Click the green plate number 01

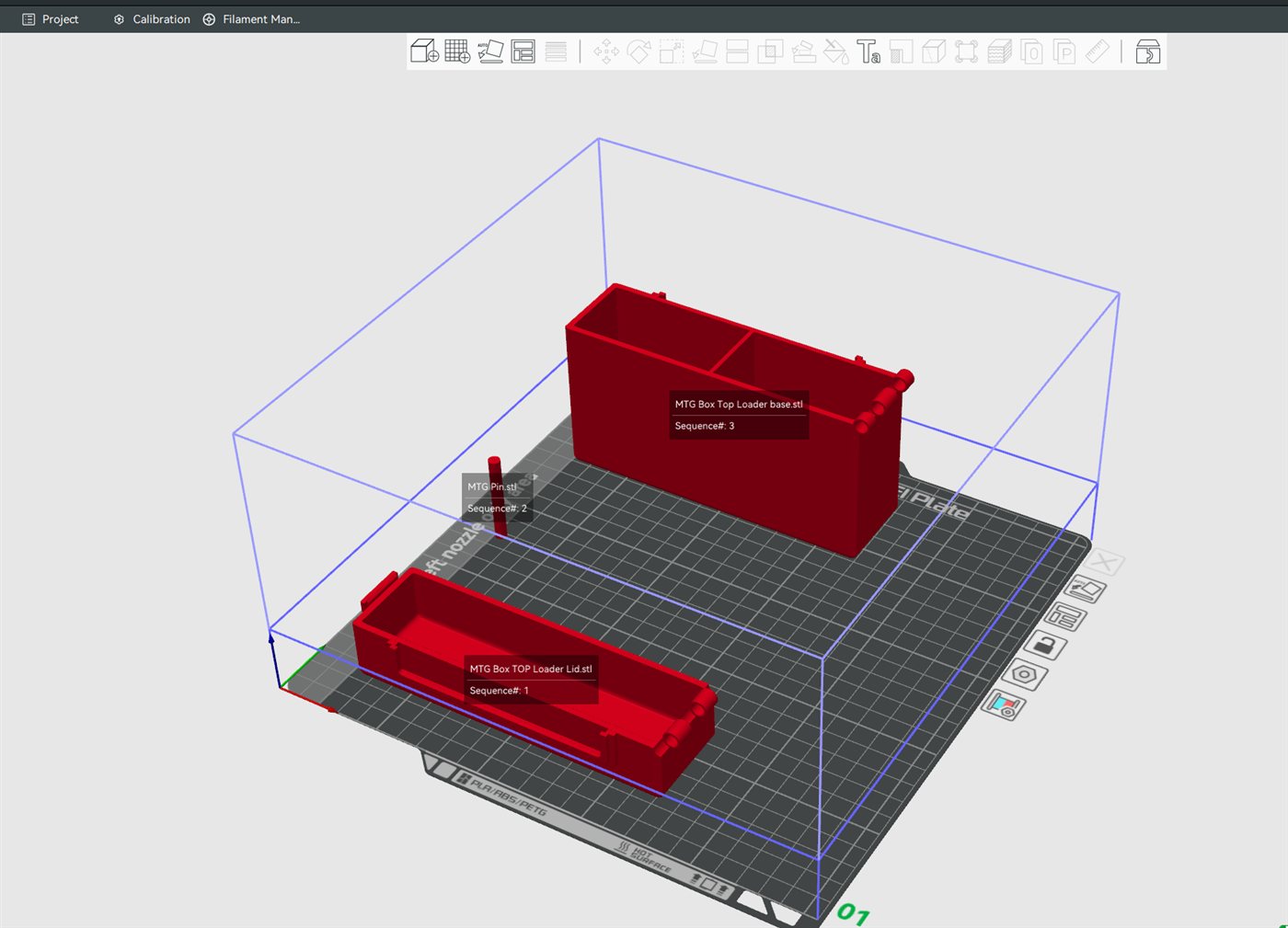point(853,913)
